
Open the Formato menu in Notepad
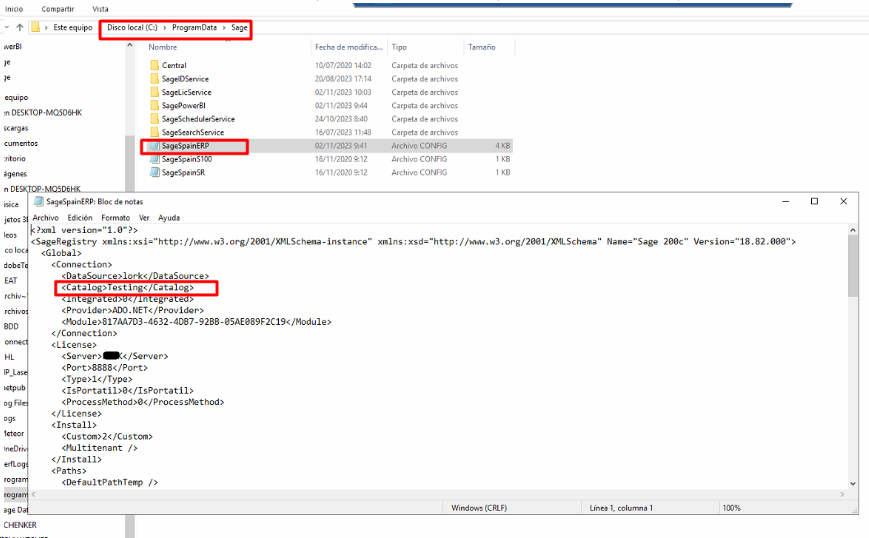tap(115, 218)
